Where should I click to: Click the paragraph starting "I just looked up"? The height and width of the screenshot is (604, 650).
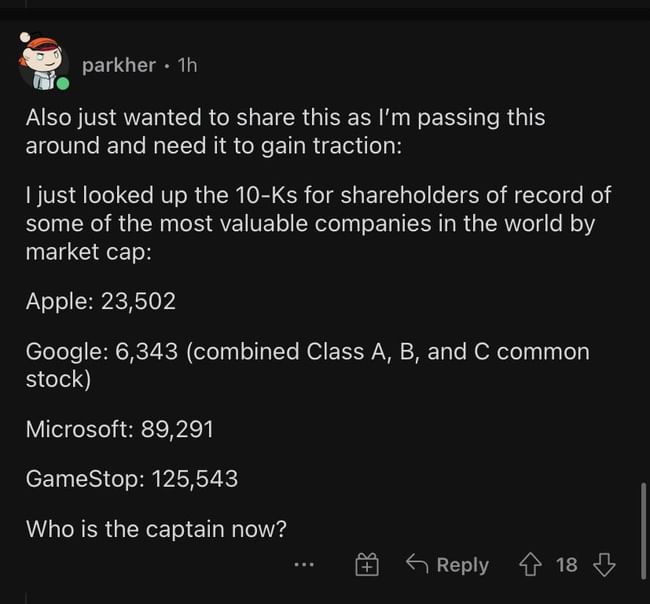pos(318,209)
